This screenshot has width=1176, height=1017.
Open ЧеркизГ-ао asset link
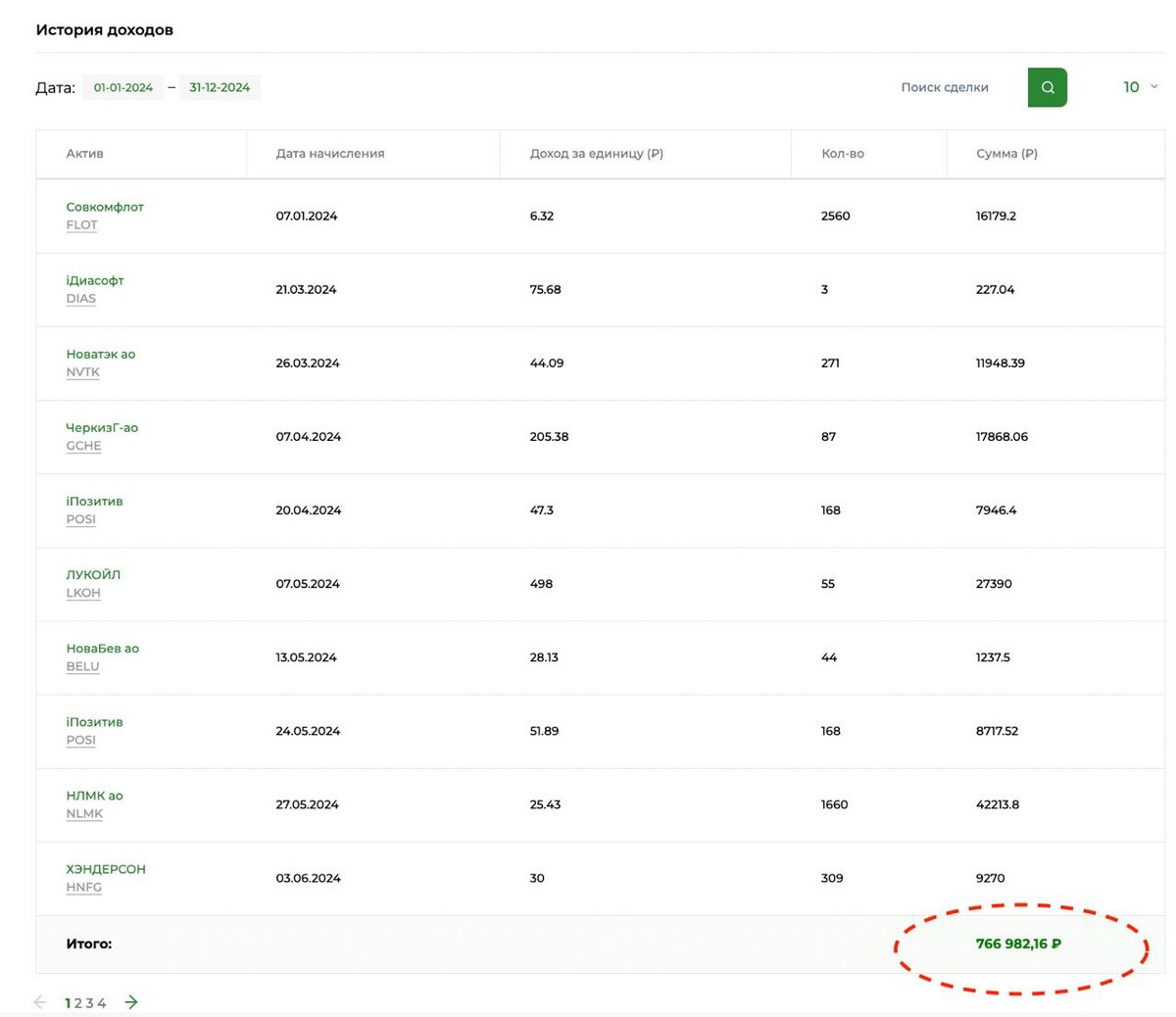[x=102, y=427]
